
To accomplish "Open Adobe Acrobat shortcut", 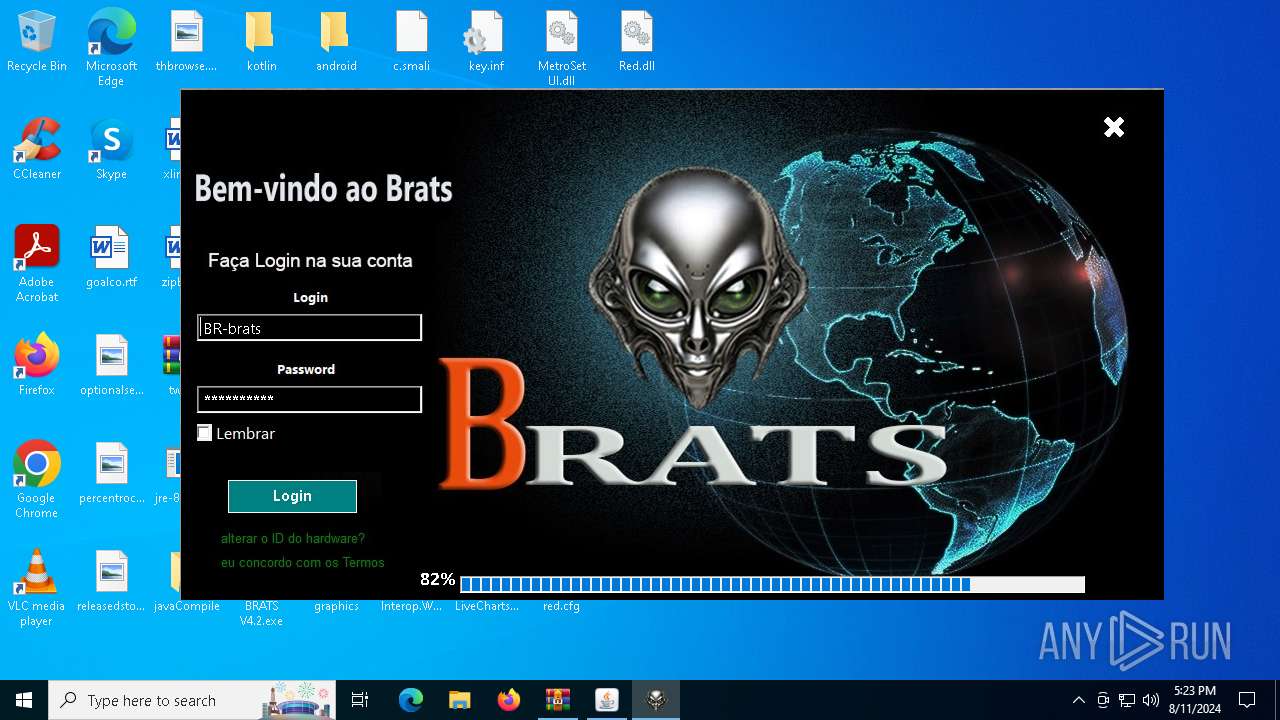I will pyautogui.click(x=37, y=264).
